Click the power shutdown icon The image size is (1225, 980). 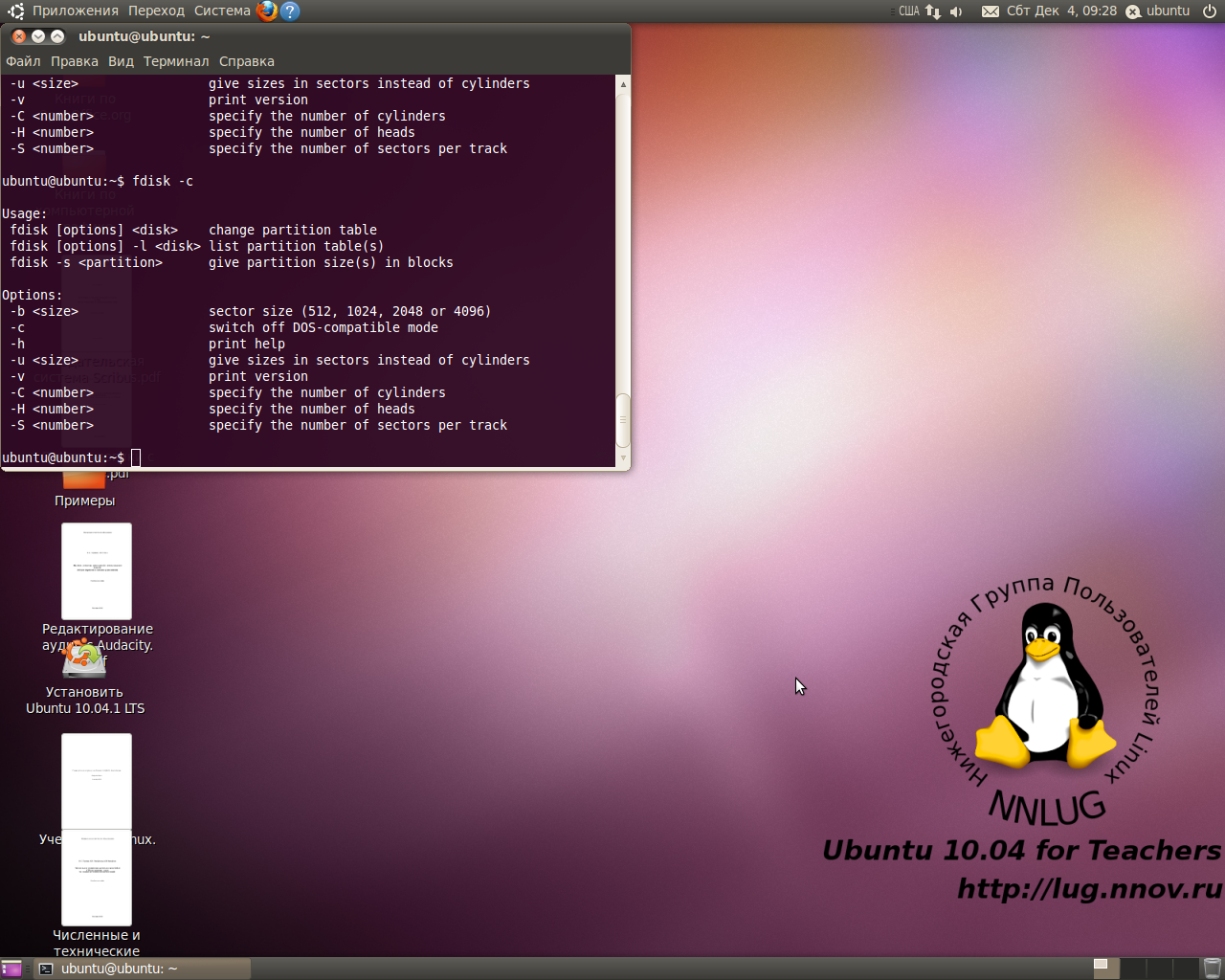[x=1210, y=11]
